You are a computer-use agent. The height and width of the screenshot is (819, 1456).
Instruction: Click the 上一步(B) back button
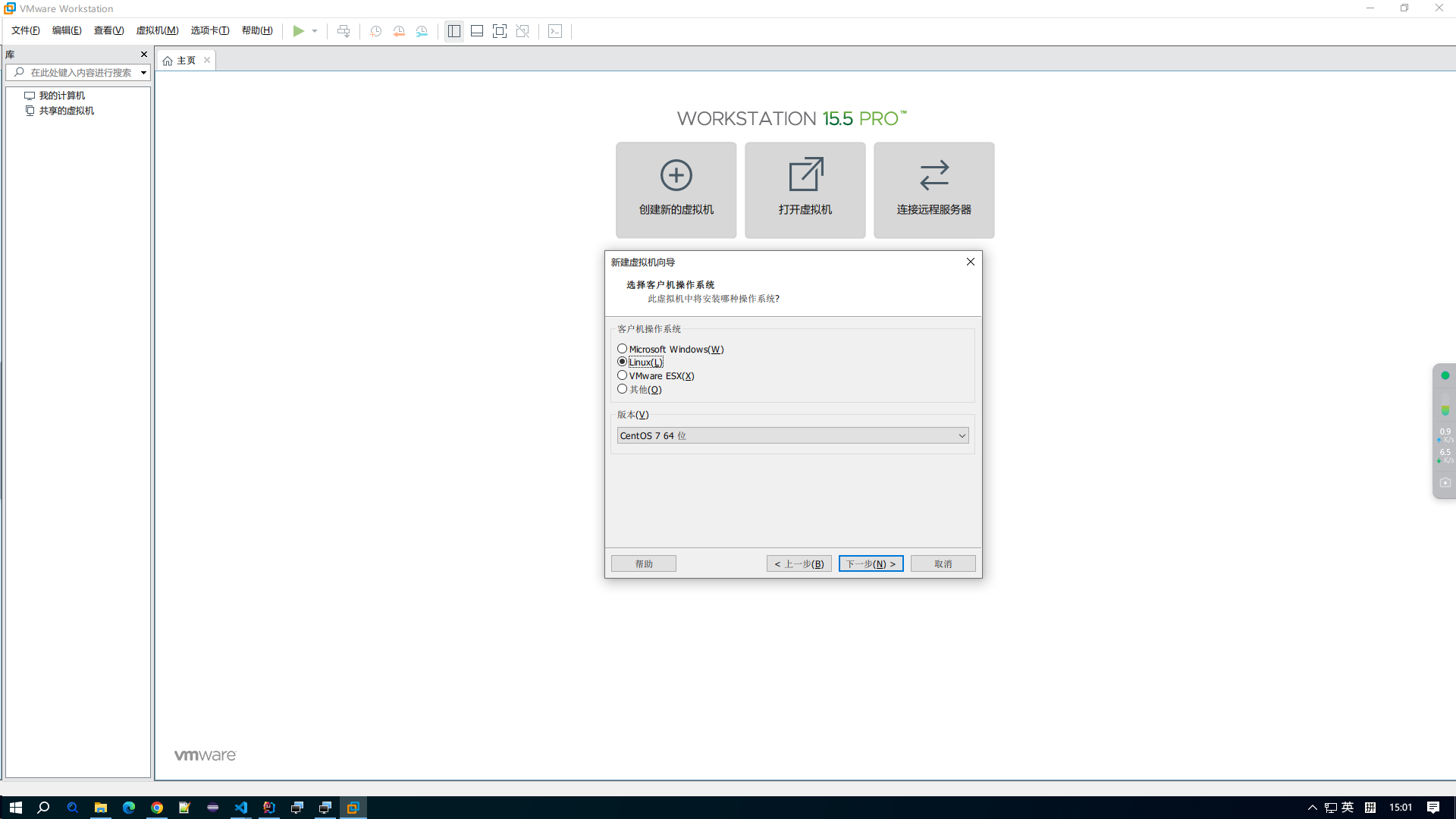(x=799, y=564)
